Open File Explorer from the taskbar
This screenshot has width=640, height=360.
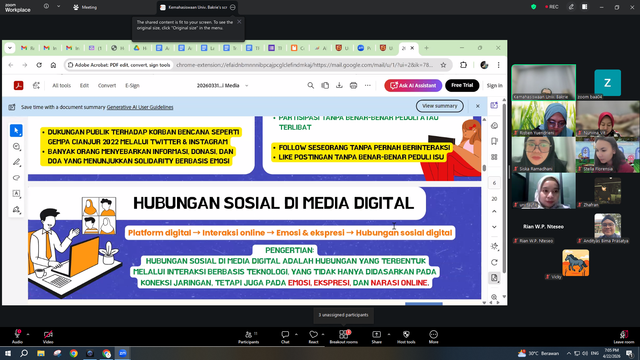[41, 353]
